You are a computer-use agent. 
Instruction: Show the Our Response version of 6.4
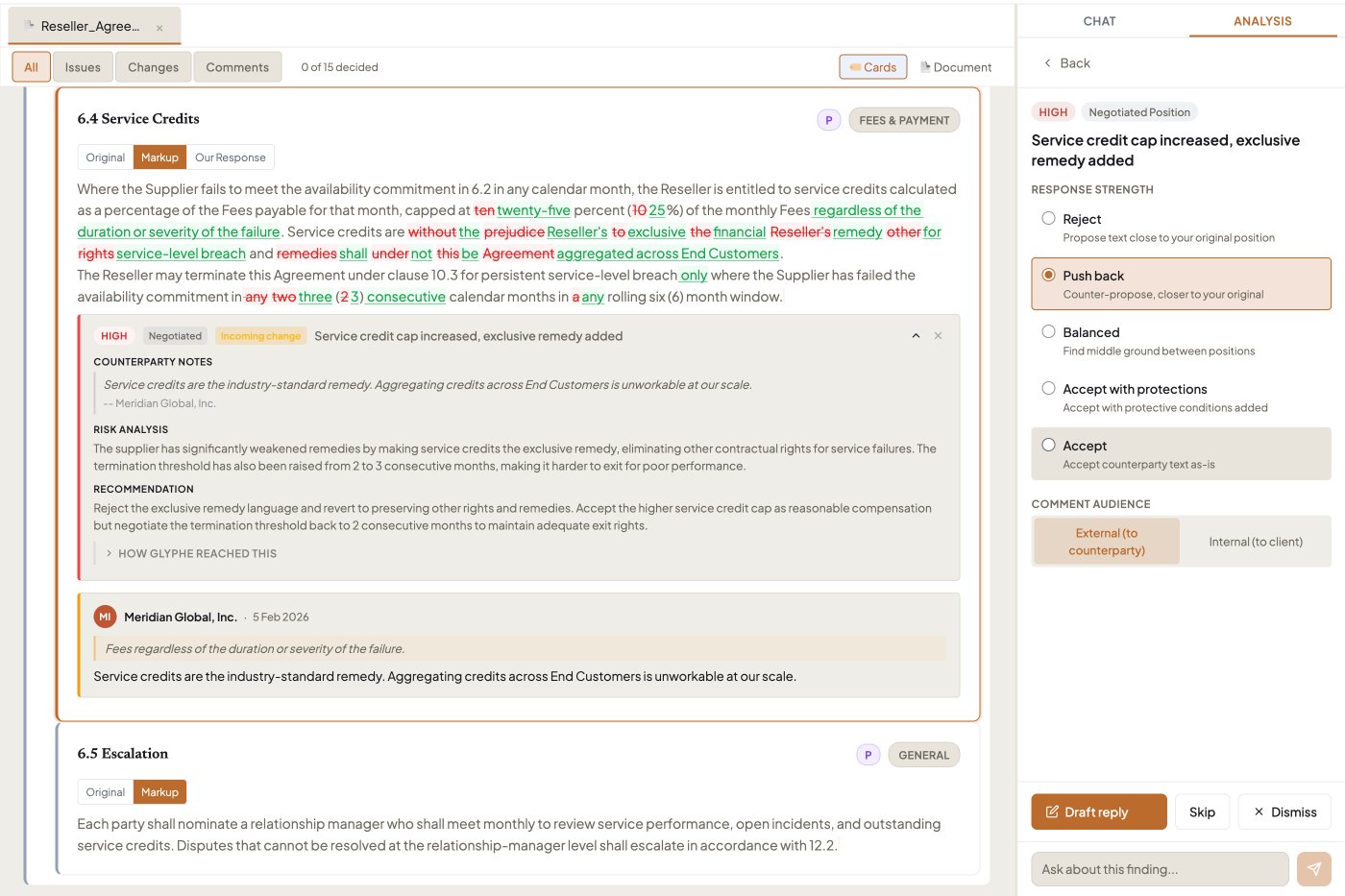click(x=231, y=157)
